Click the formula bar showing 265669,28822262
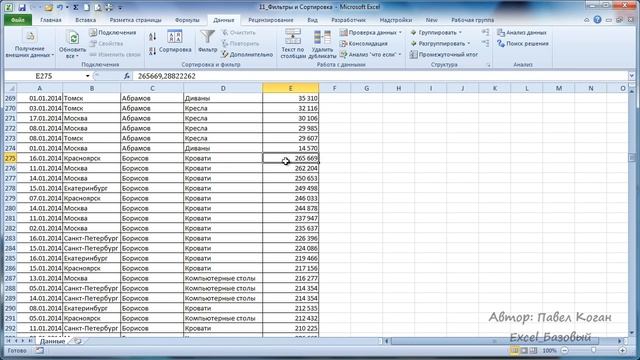The height and width of the screenshot is (360, 640). click(x=381, y=76)
